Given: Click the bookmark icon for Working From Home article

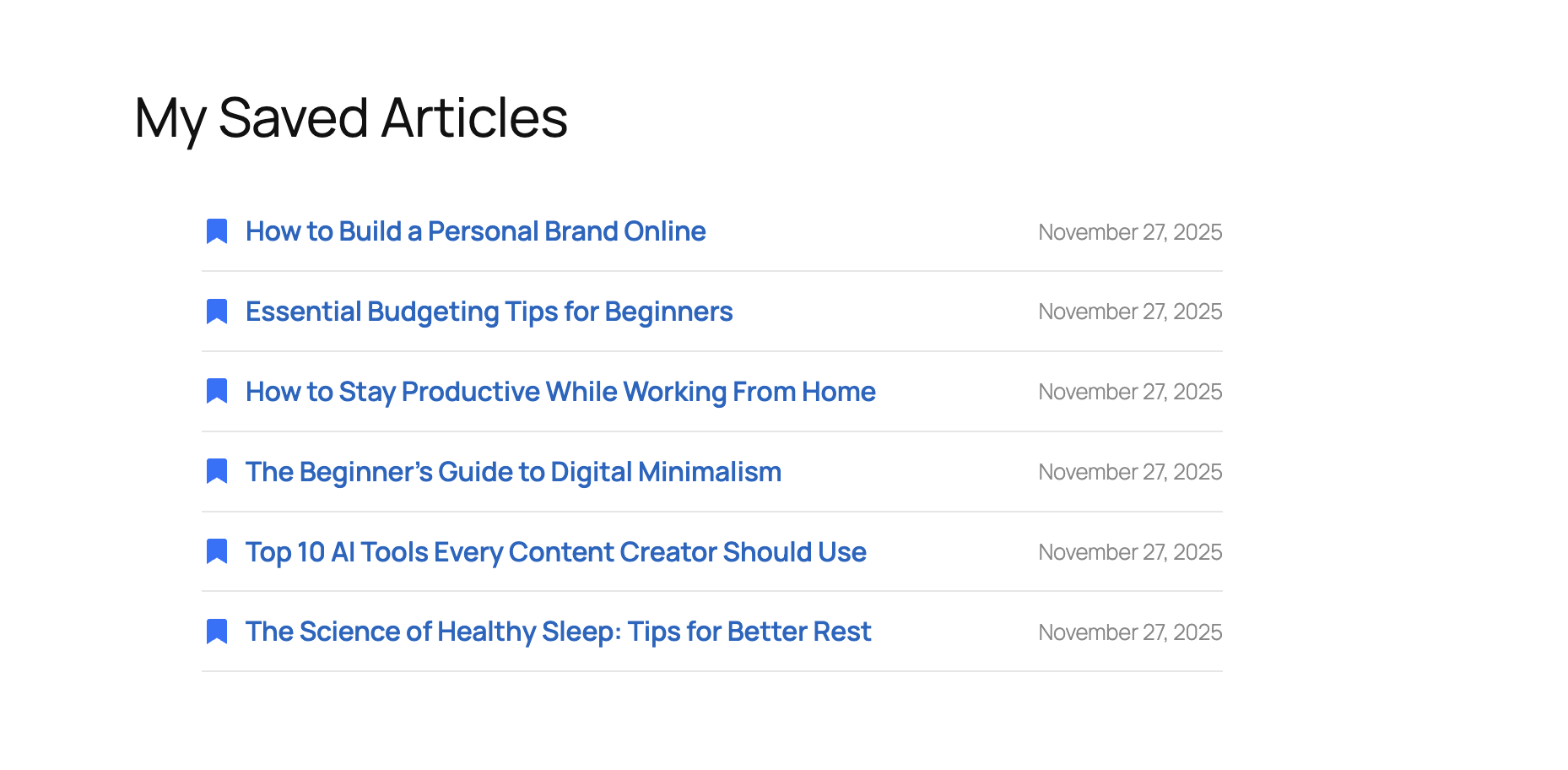Looking at the screenshot, I should [x=217, y=391].
